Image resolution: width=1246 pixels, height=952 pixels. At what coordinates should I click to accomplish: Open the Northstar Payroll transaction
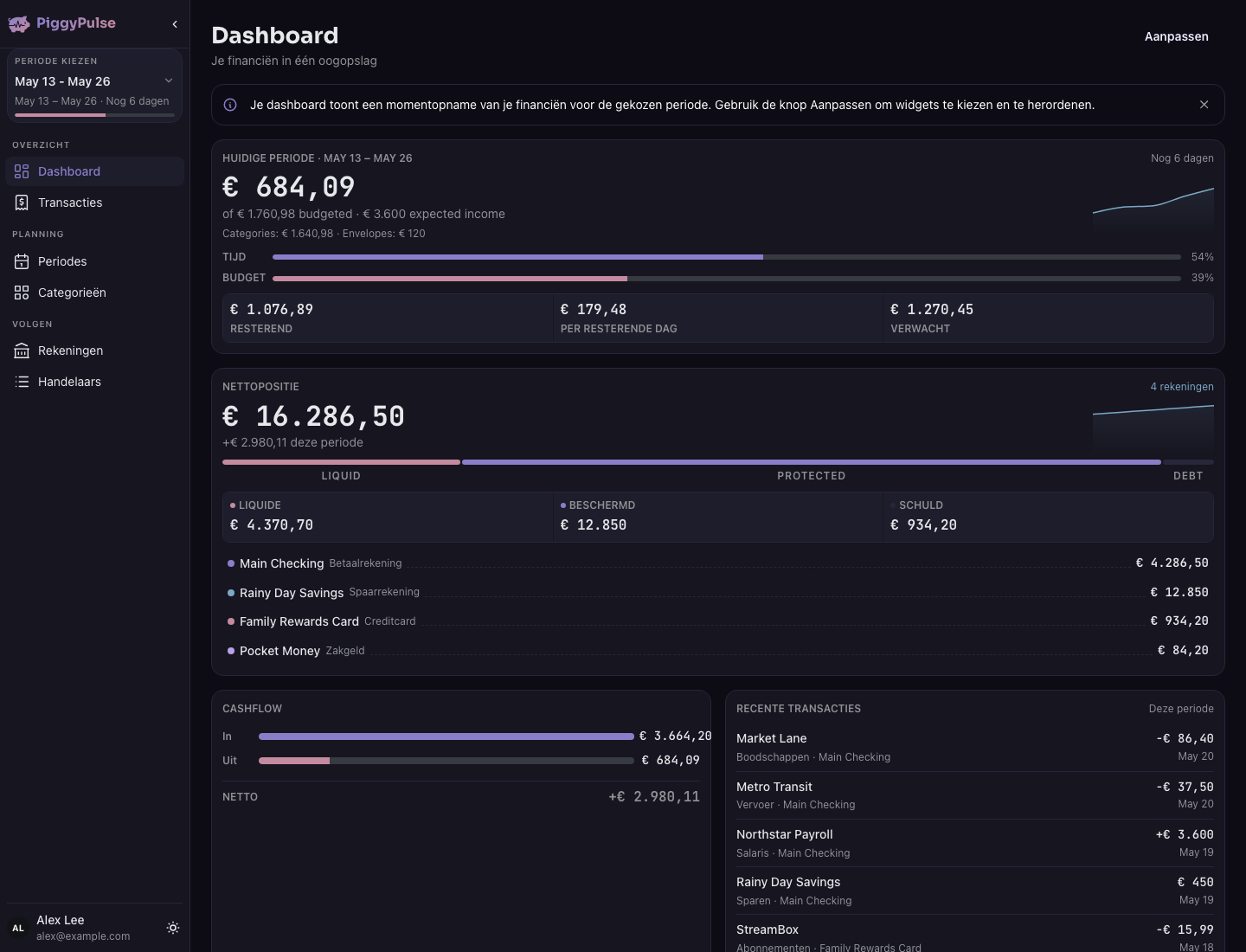975,843
